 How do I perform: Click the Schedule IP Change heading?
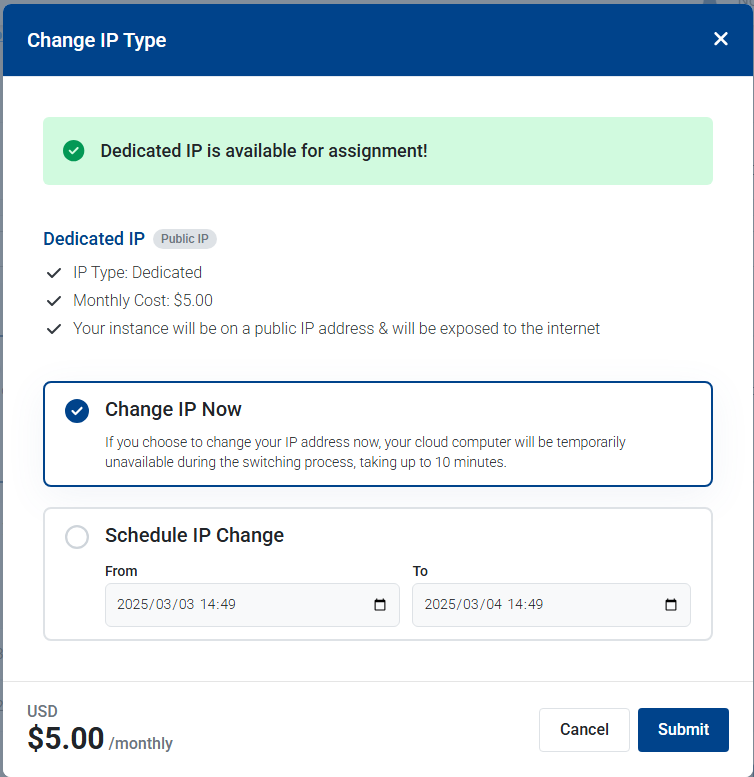click(194, 535)
